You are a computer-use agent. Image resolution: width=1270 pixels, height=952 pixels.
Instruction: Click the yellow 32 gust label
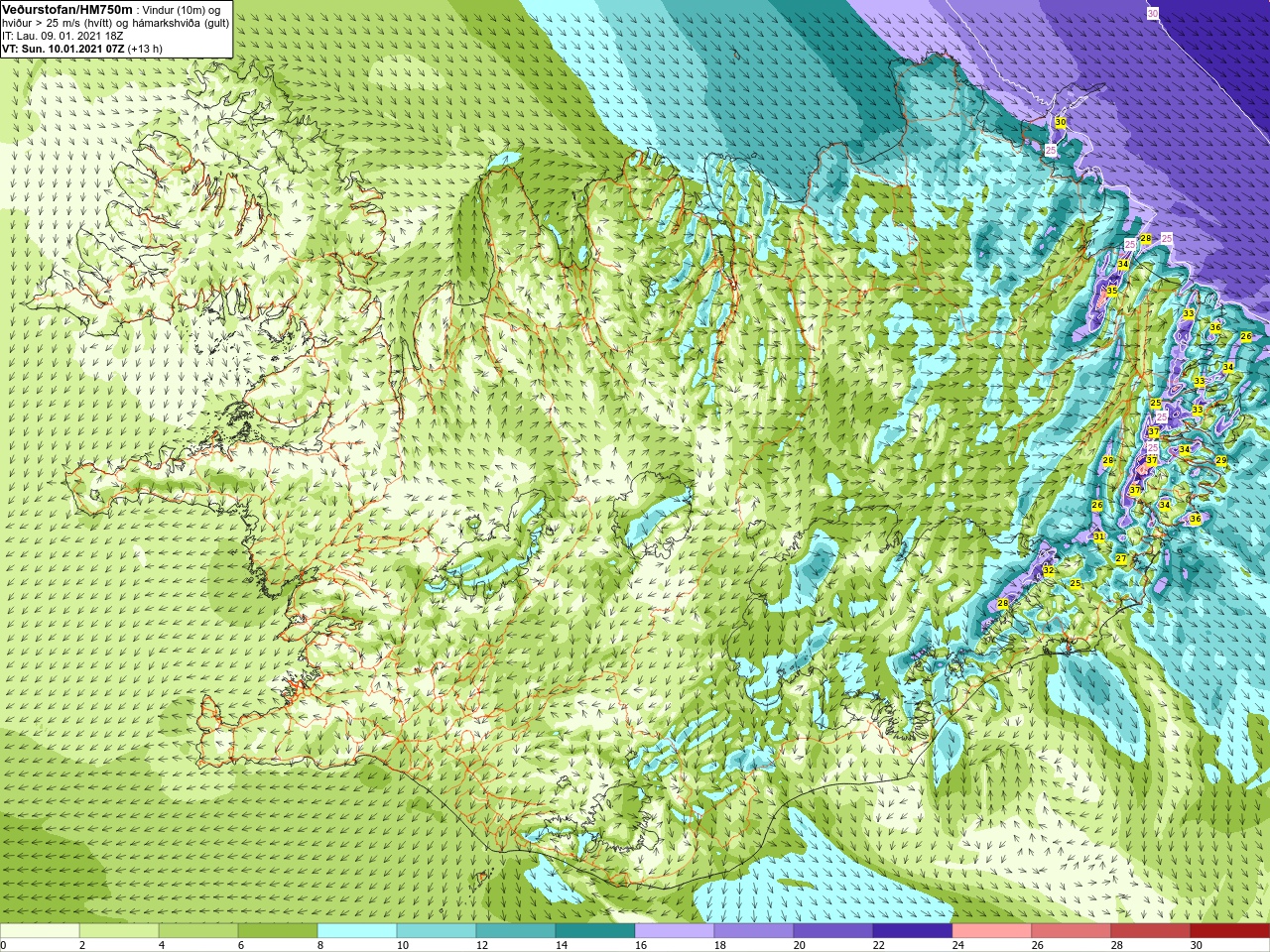(x=1049, y=570)
